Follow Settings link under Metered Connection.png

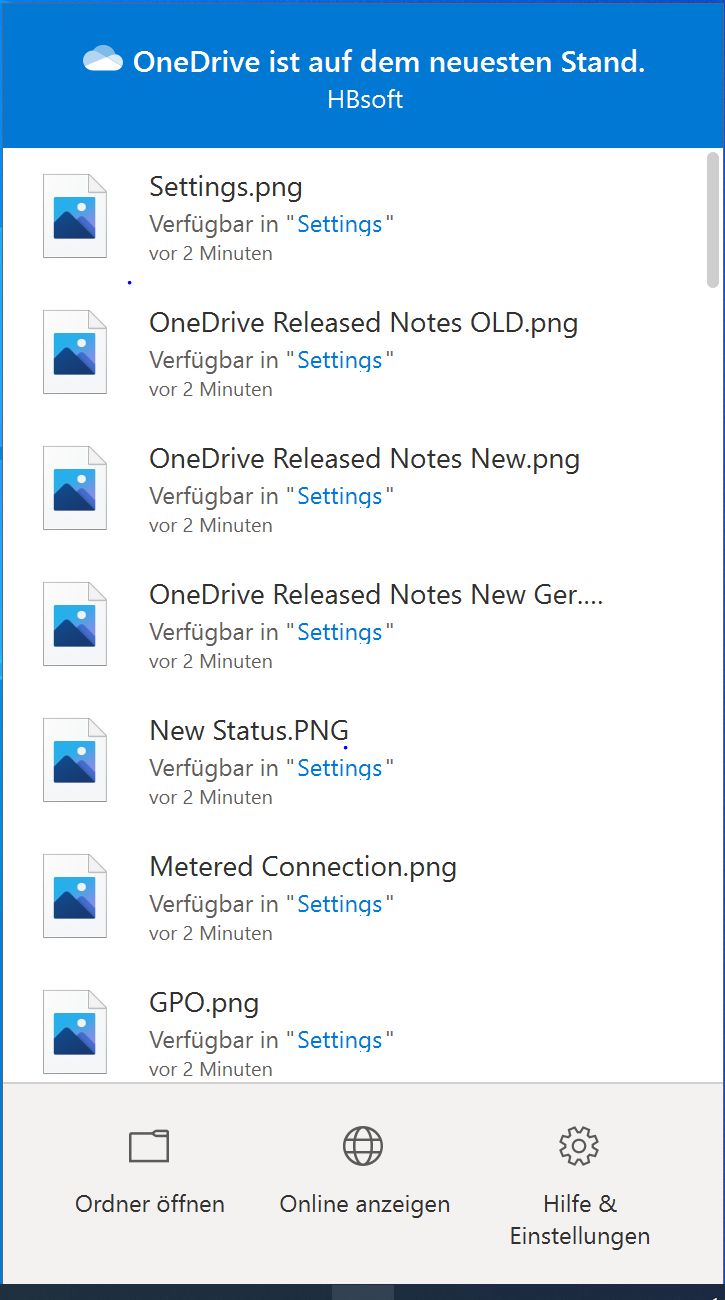click(340, 904)
